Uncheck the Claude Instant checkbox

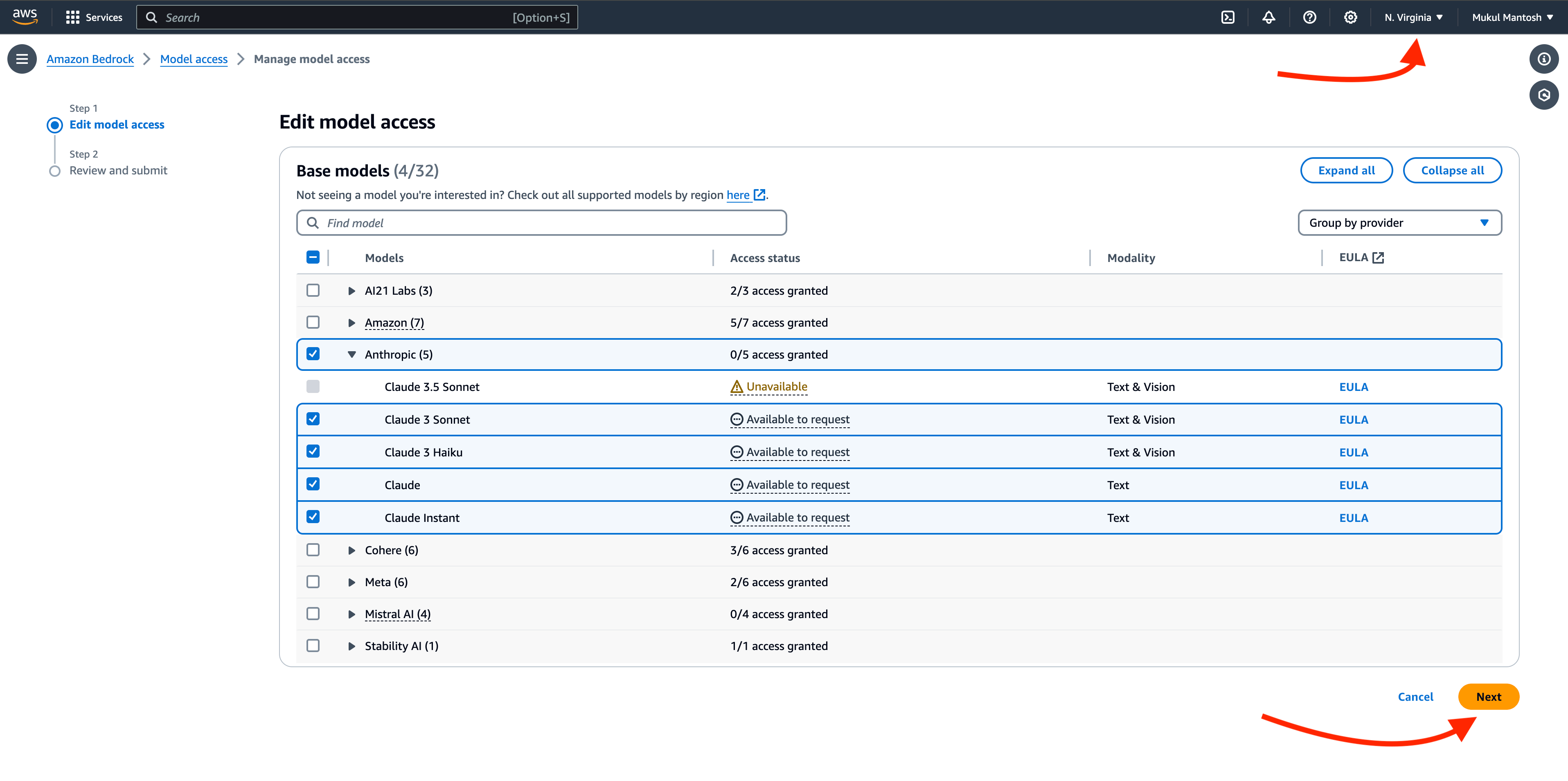coord(313,517)
